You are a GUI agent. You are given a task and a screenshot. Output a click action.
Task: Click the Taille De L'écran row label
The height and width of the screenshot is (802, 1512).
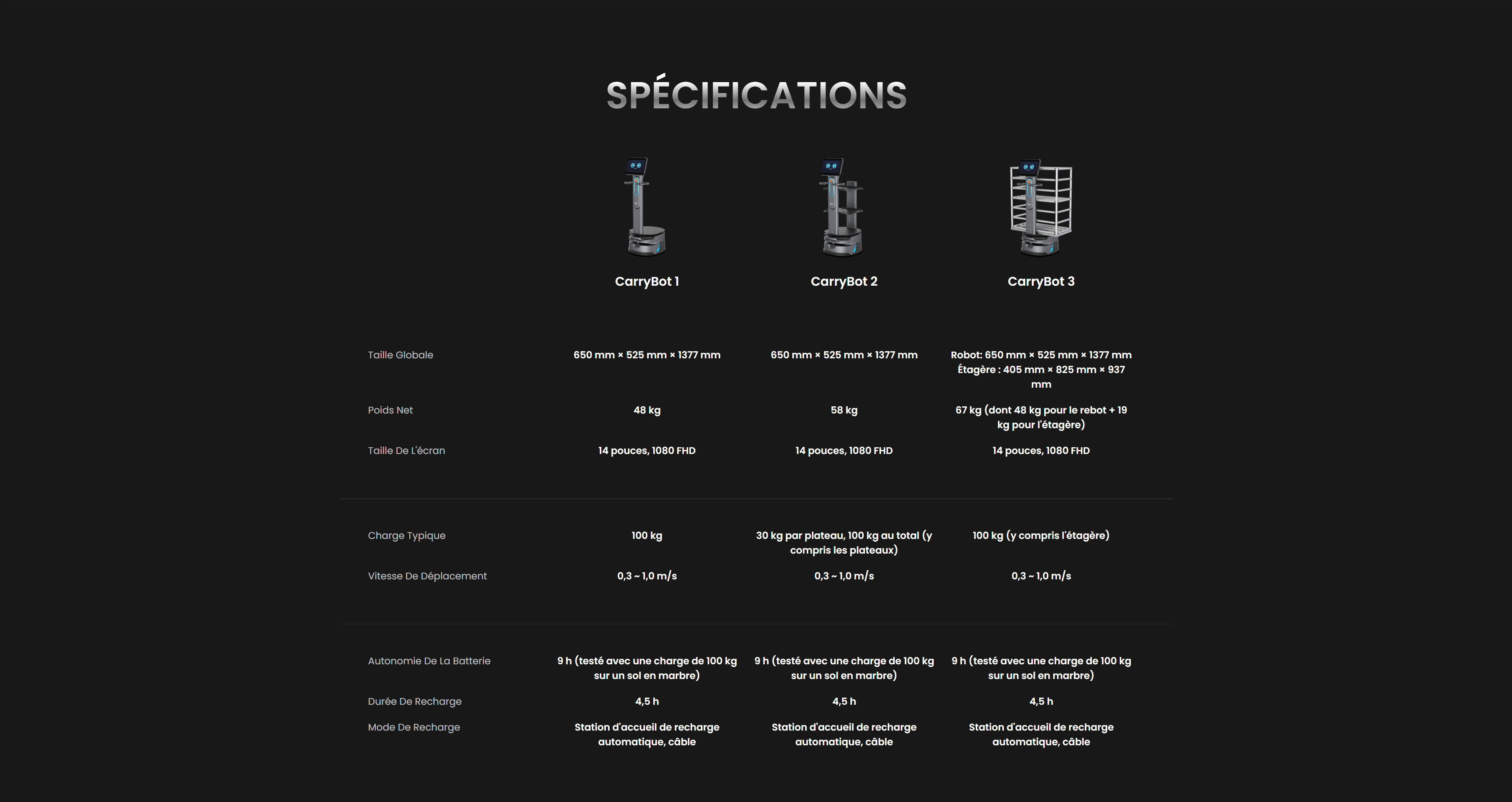(406, 450)
